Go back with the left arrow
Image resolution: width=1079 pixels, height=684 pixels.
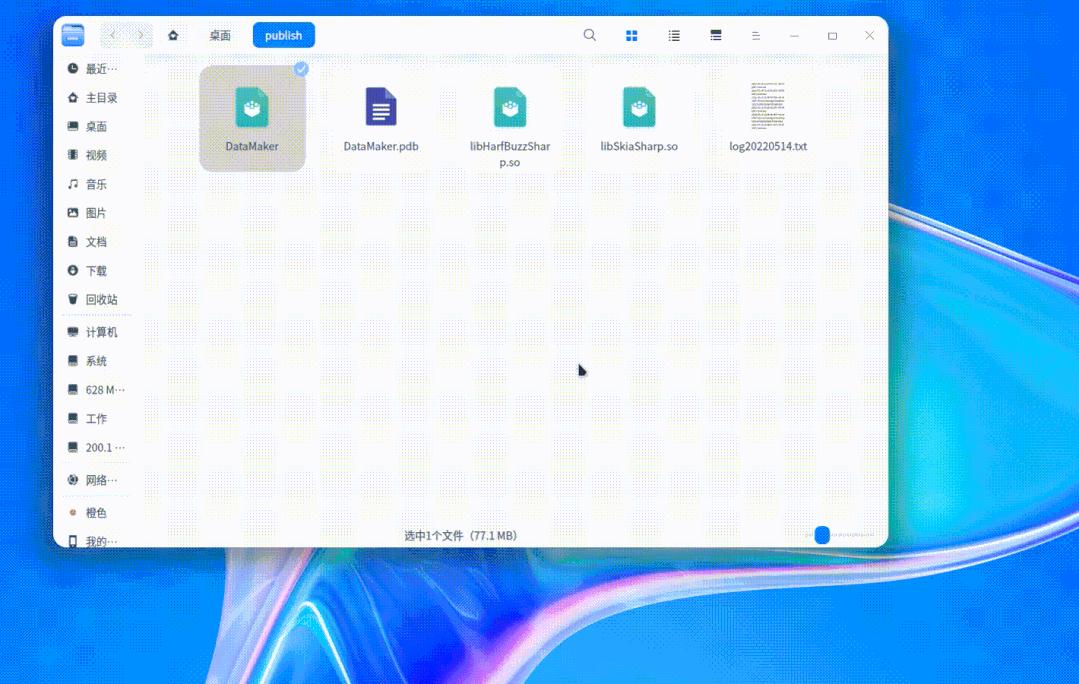click(x=114, y=35)
